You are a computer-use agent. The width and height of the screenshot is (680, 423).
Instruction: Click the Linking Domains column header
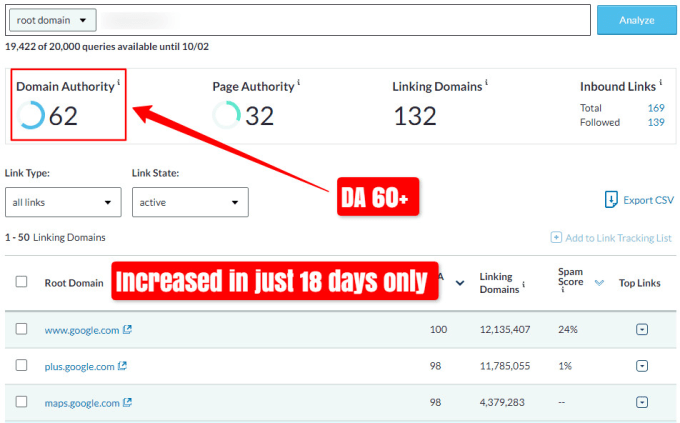pyautogui.click(x=499, y=283)
